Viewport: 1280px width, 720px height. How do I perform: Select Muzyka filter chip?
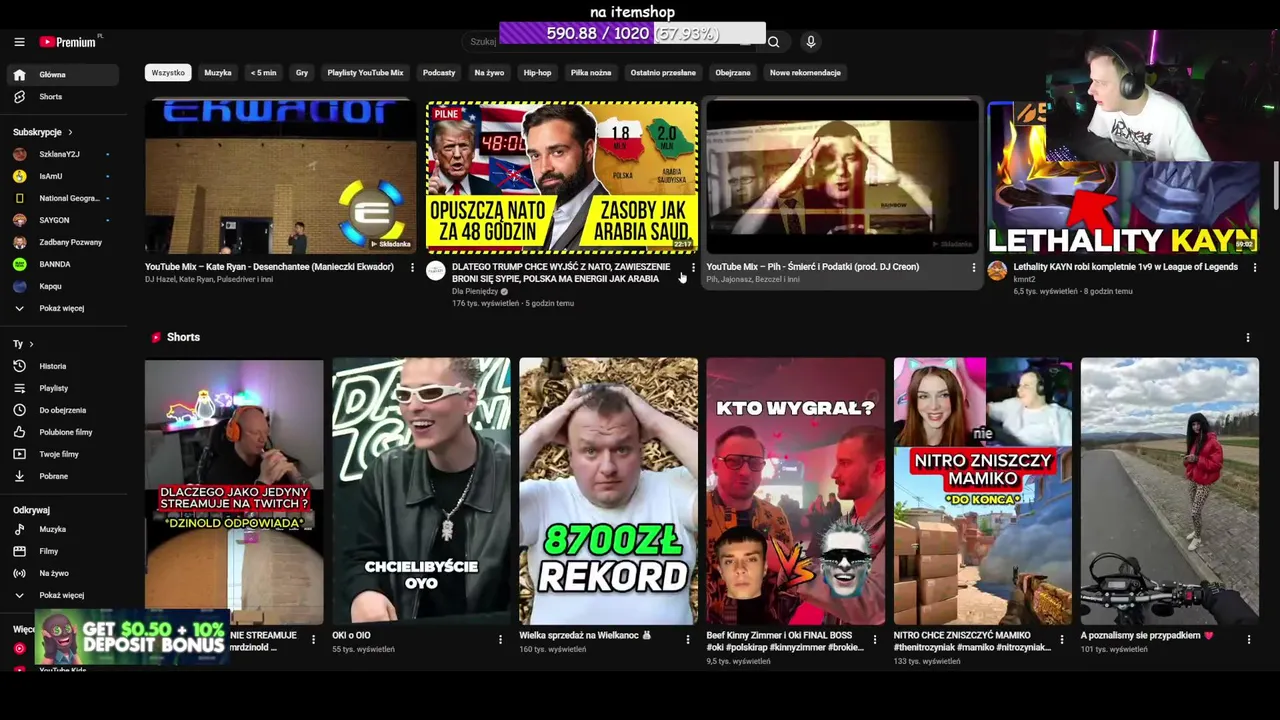click(x=218, y=73)
